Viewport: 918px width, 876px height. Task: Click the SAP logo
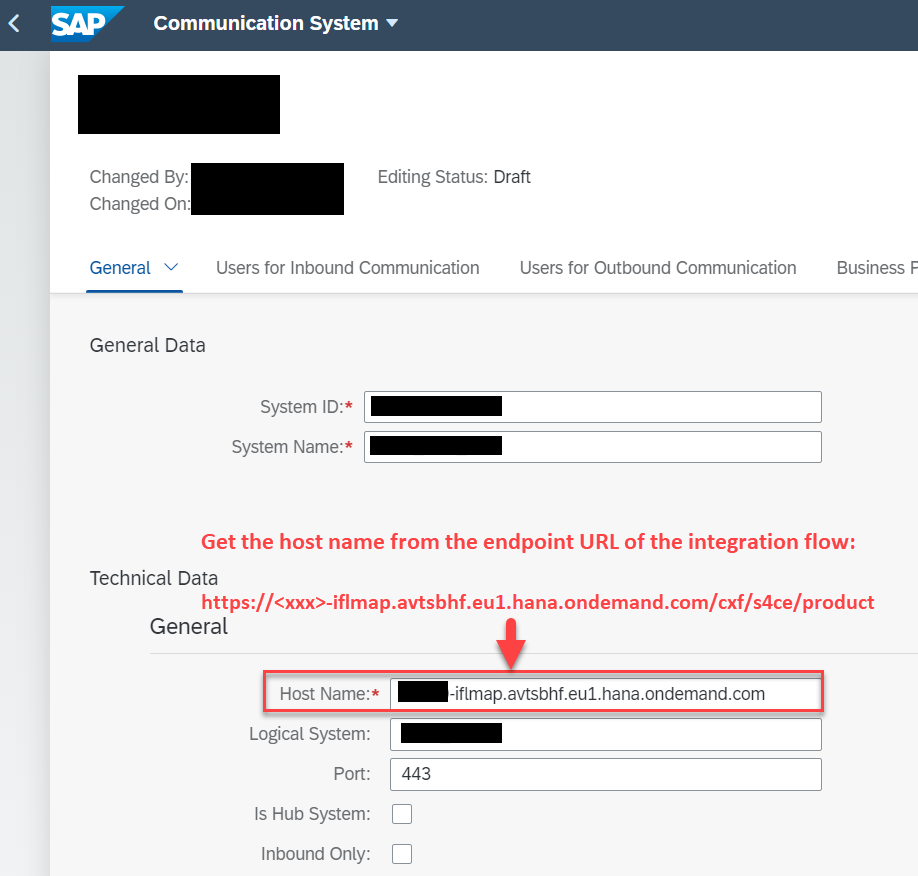87,24
